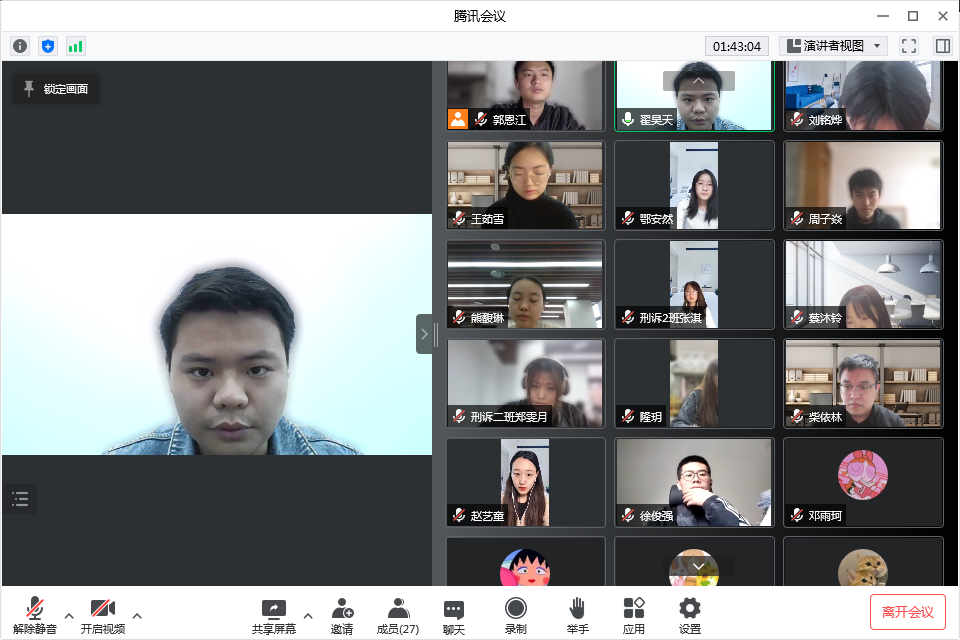
Task: Minimize the 腾讯会议 window
Action: [x=883, y=16]
